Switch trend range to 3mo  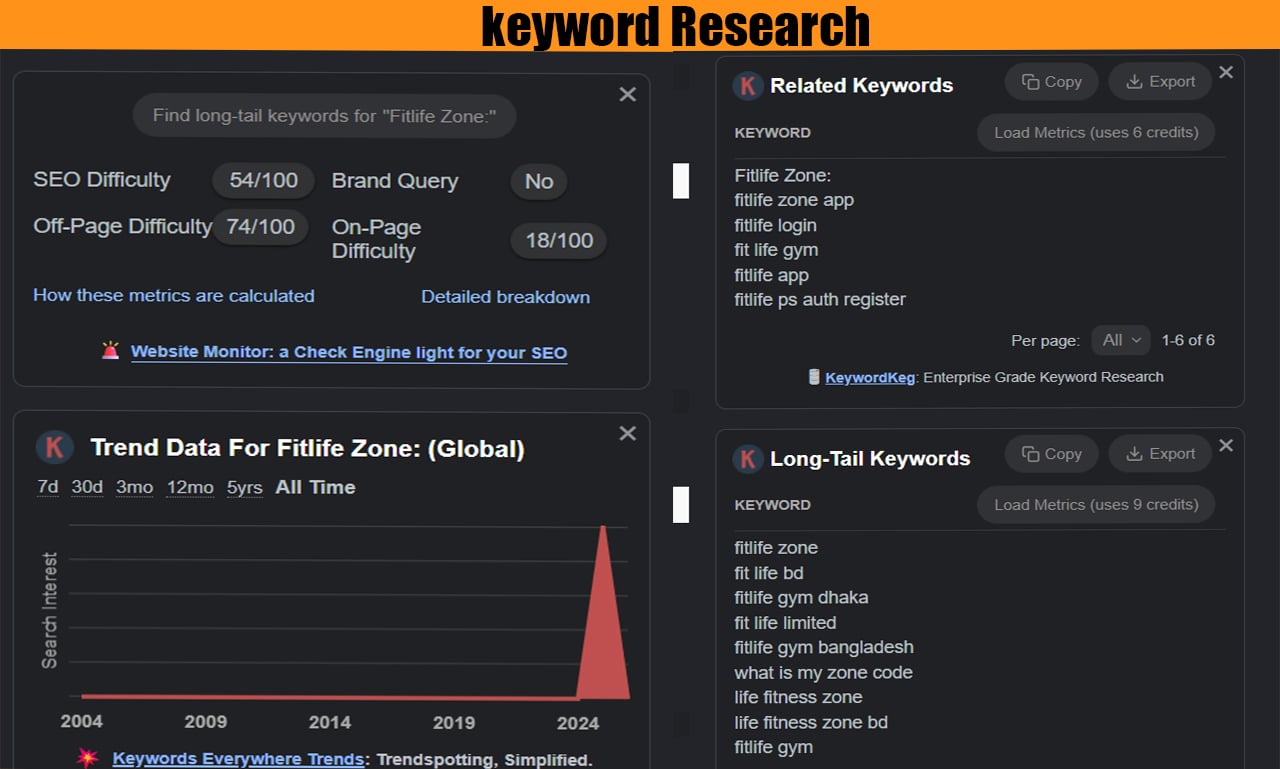coord(134,488)
